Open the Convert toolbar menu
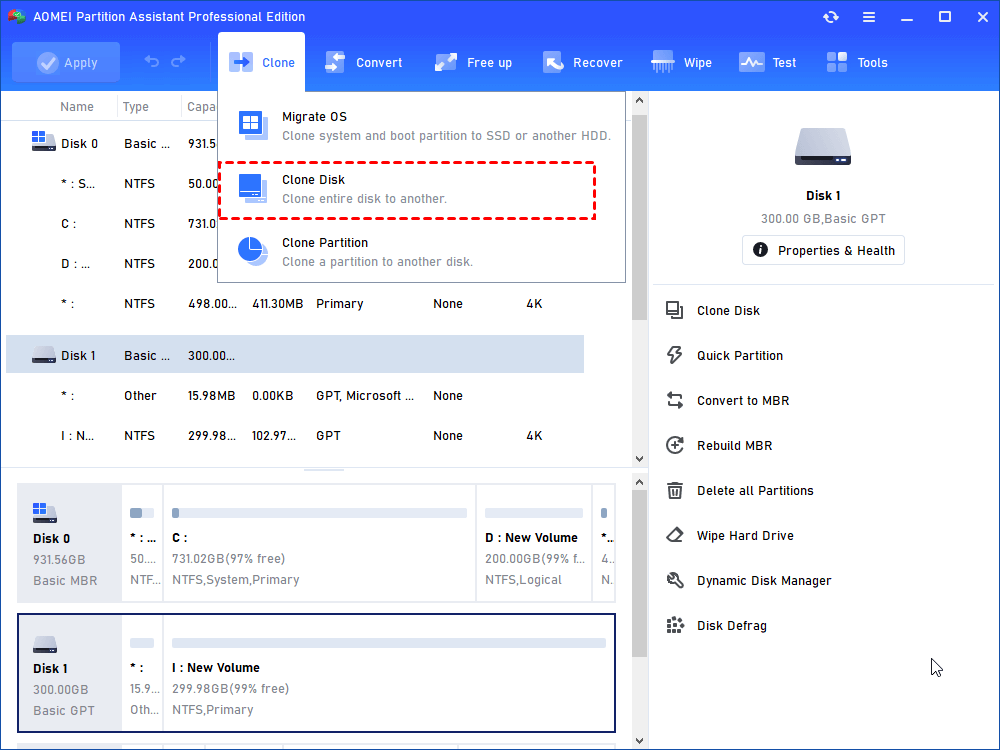The image size is (1000, 750). 364,62
